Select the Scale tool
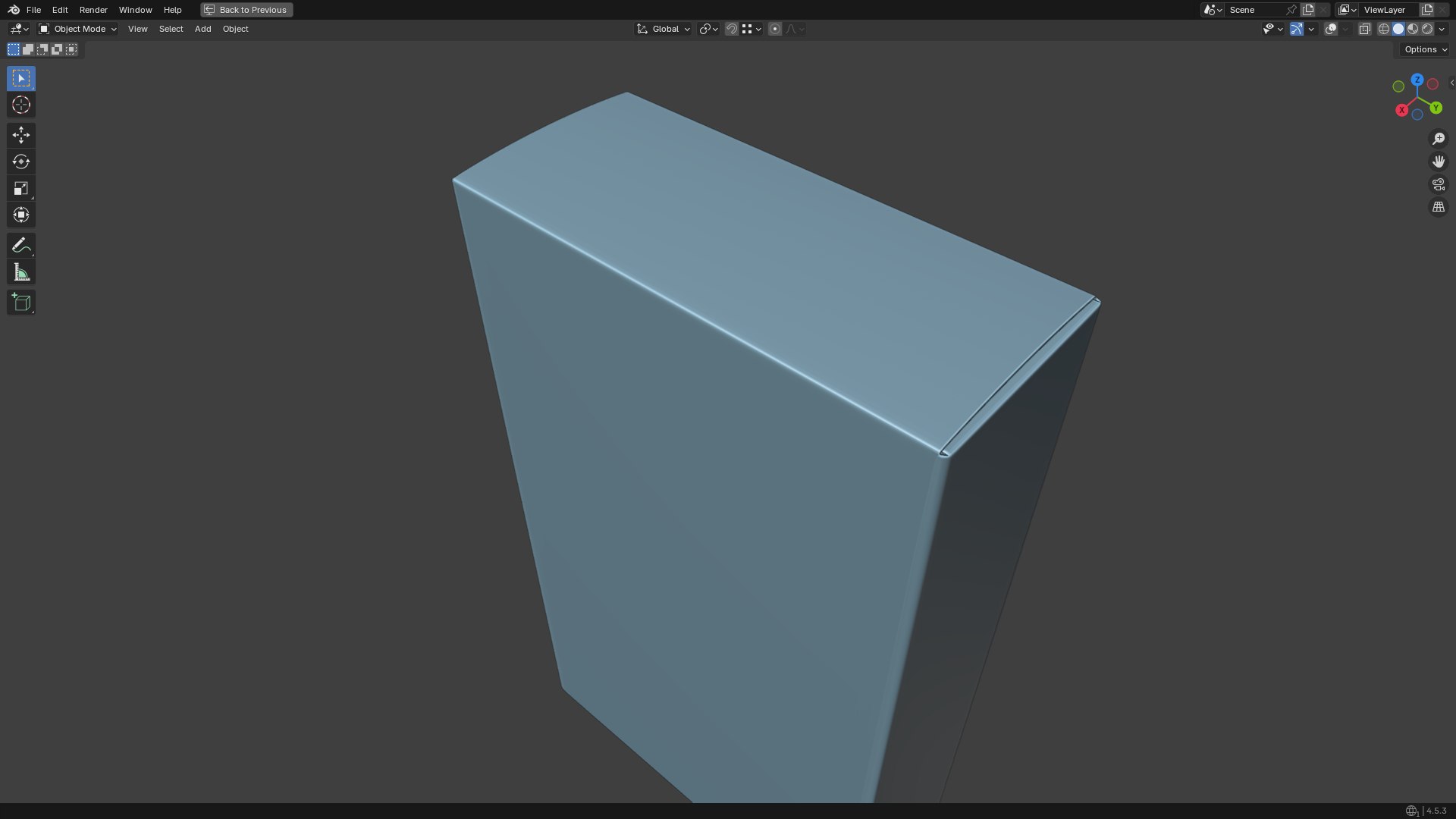The height and width of the screenshot is (819, 1456). click(21, 188)
